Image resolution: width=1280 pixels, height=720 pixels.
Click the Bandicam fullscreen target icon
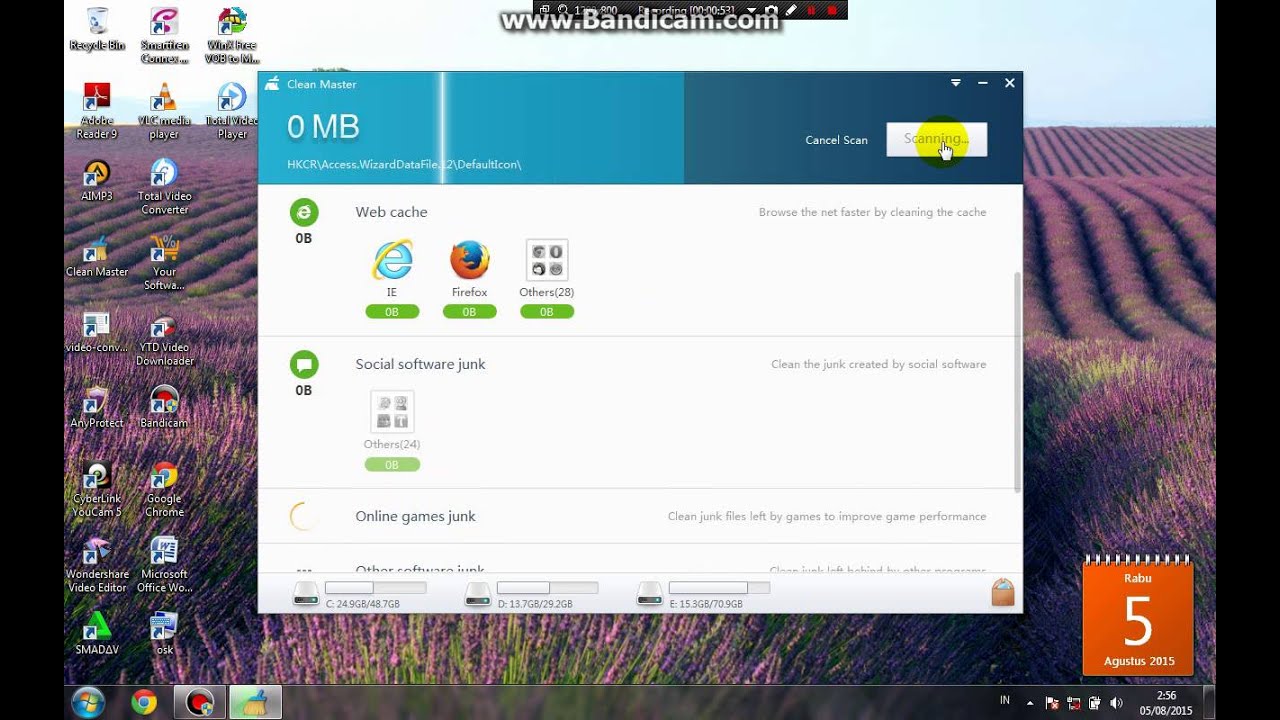pos(544,10)
